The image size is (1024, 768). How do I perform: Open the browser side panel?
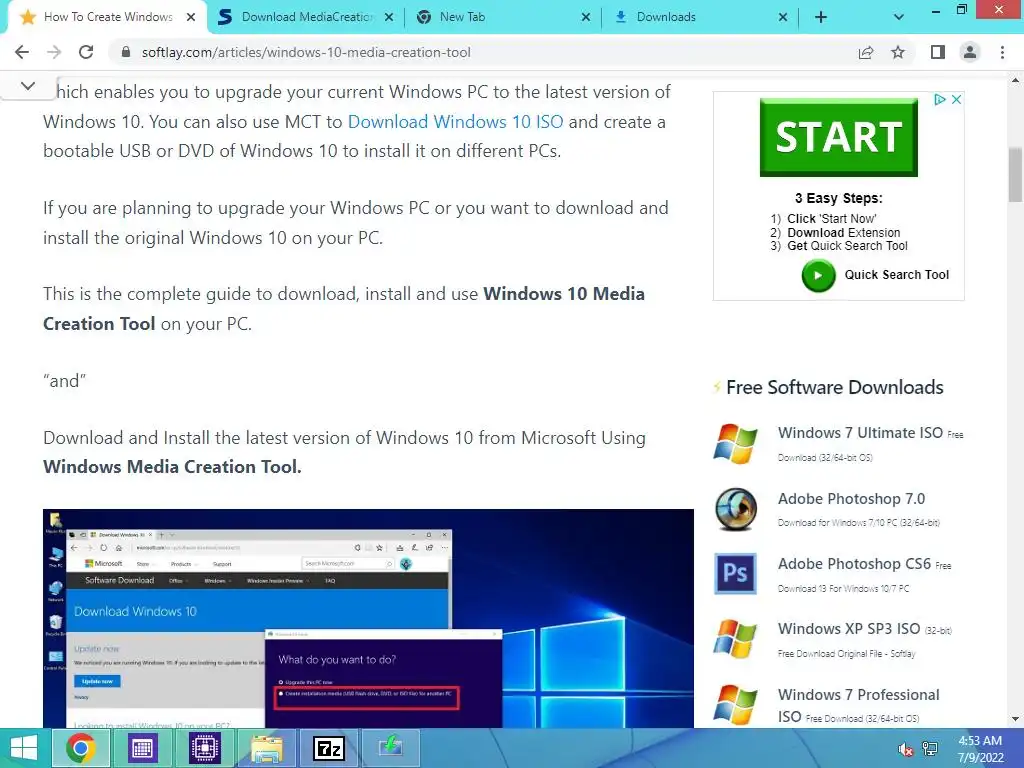click(938, 52)
